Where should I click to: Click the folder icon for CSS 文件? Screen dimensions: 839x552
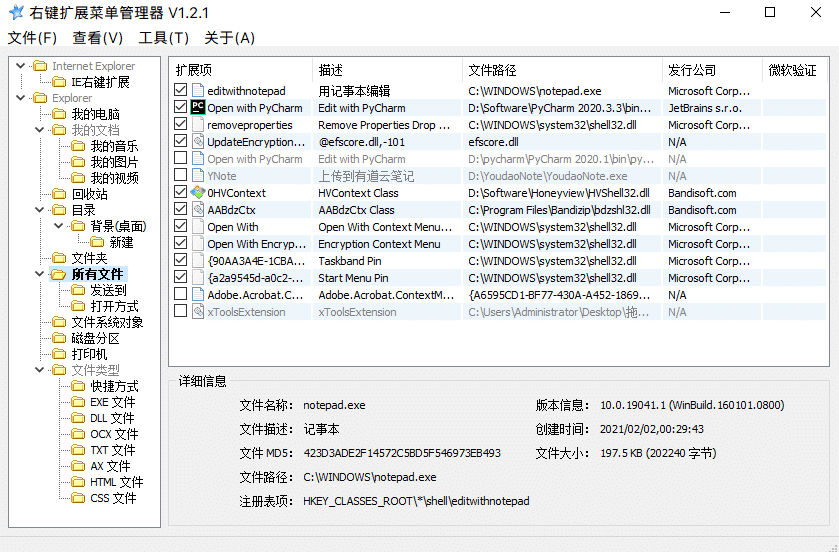coord(78,499)
